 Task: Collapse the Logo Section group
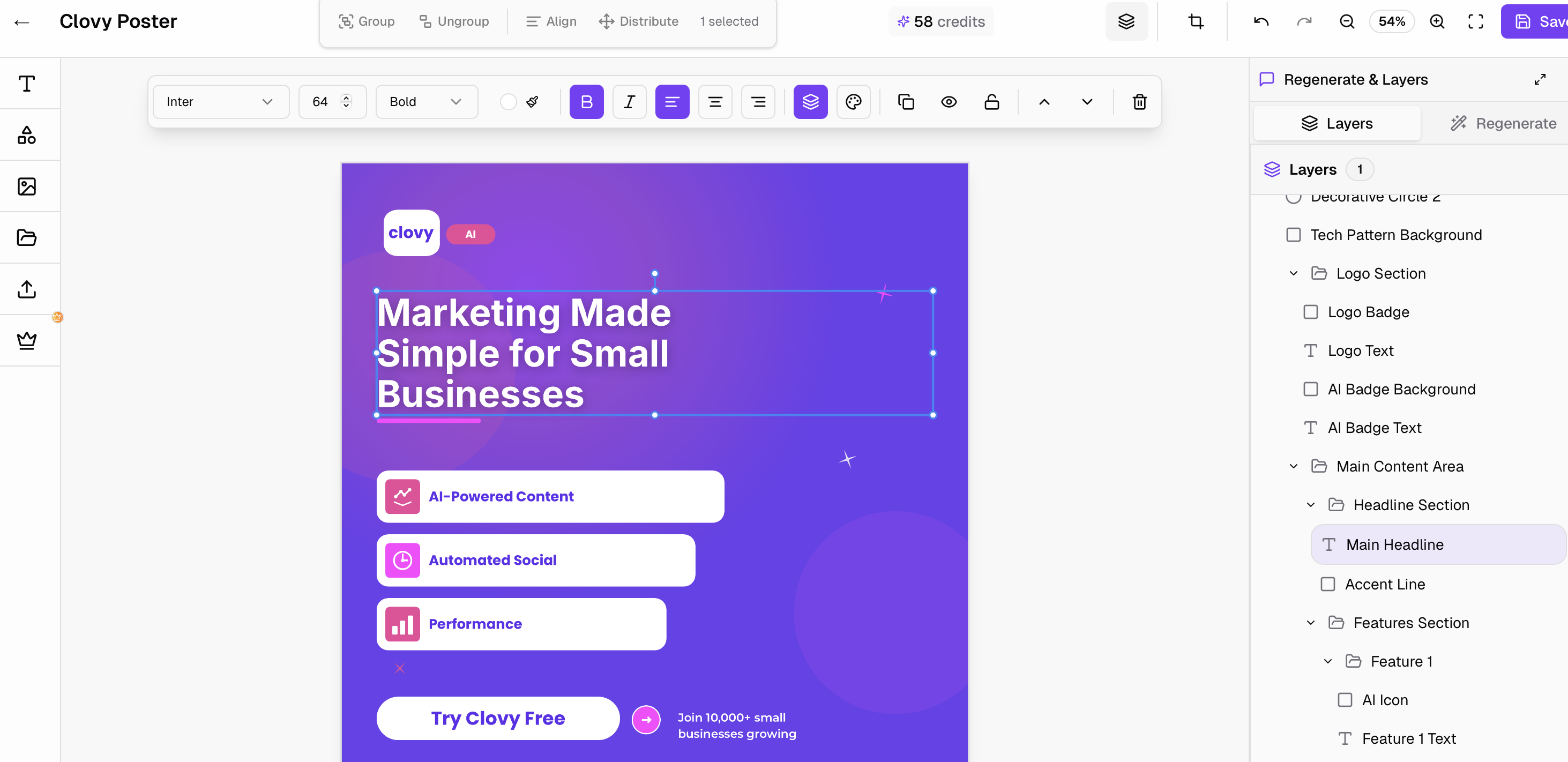point(1293,273)
